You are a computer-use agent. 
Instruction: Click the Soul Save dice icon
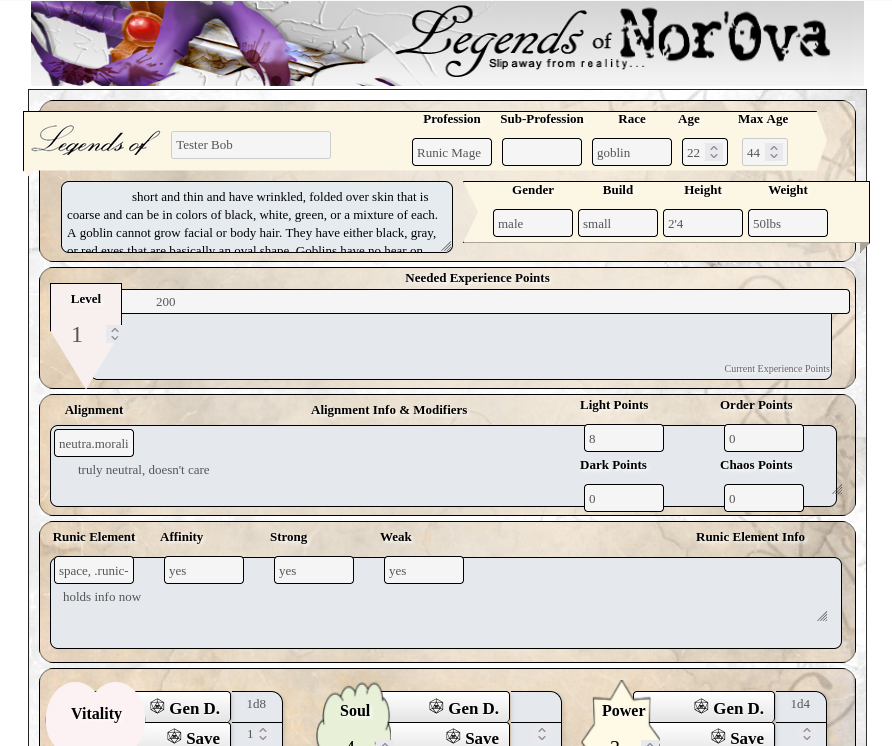point(453,737)
